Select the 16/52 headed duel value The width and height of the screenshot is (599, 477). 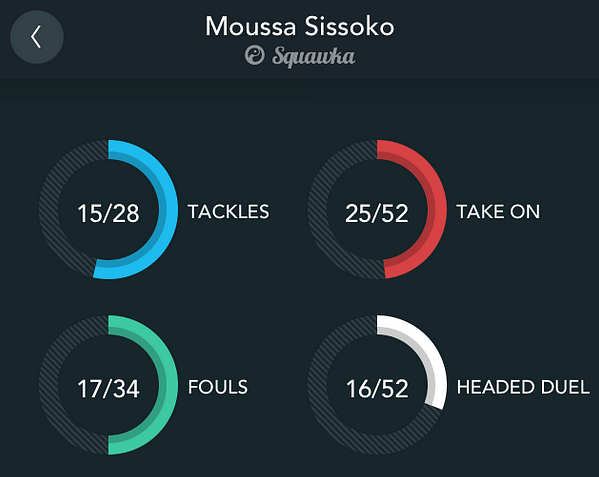pyautogui.click(x=377, y=389)
